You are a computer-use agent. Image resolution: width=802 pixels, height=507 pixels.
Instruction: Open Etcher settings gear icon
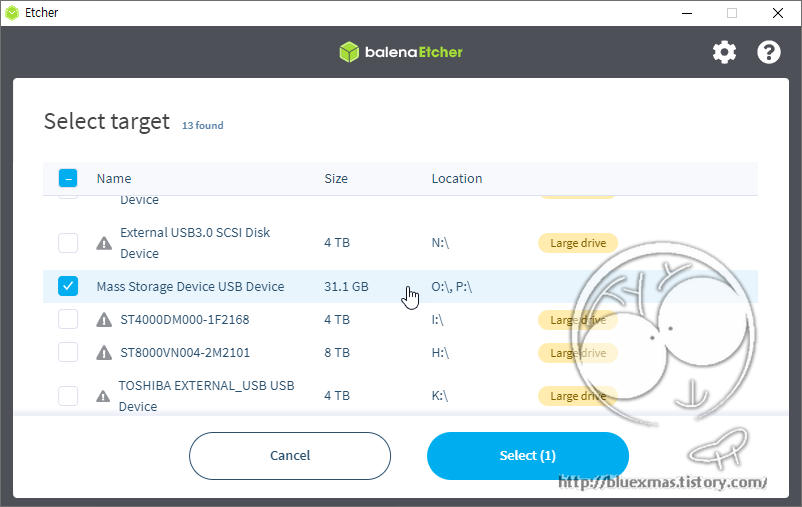pyautogui.click(x=724, y=52)
